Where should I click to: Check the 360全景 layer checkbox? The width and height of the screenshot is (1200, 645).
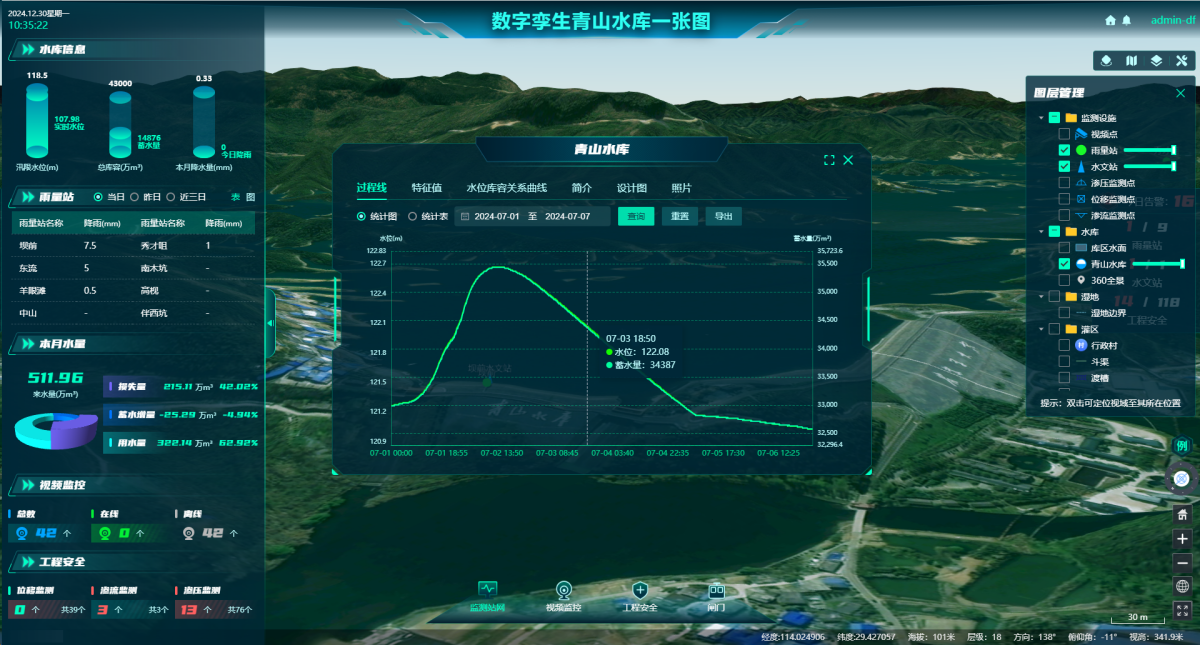tap(1064, 280)
